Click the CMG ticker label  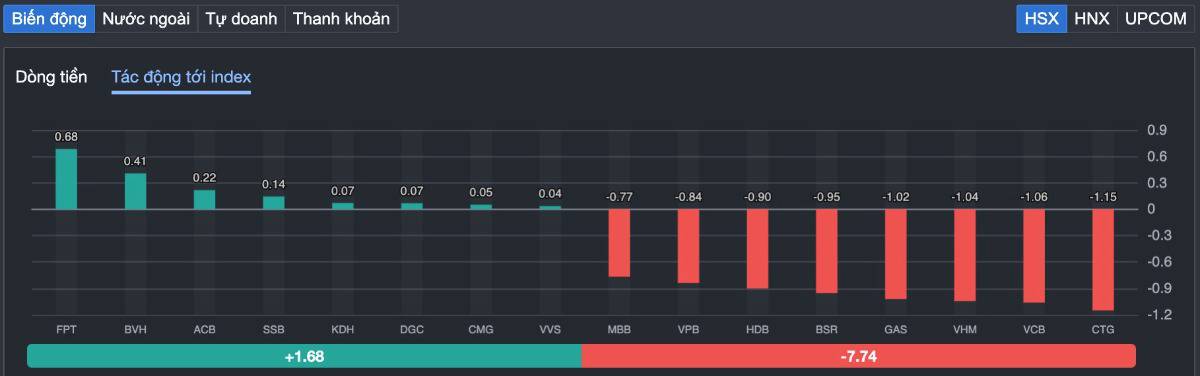click(x=481, y=329)
